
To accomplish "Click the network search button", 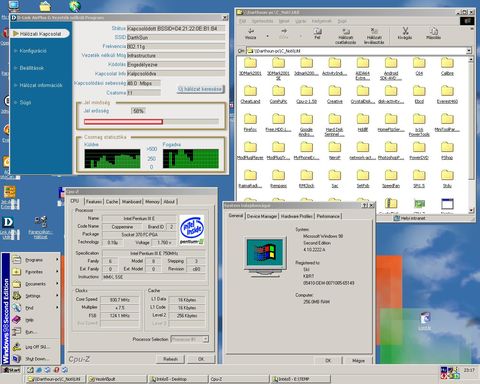I will tap(200, 89).
